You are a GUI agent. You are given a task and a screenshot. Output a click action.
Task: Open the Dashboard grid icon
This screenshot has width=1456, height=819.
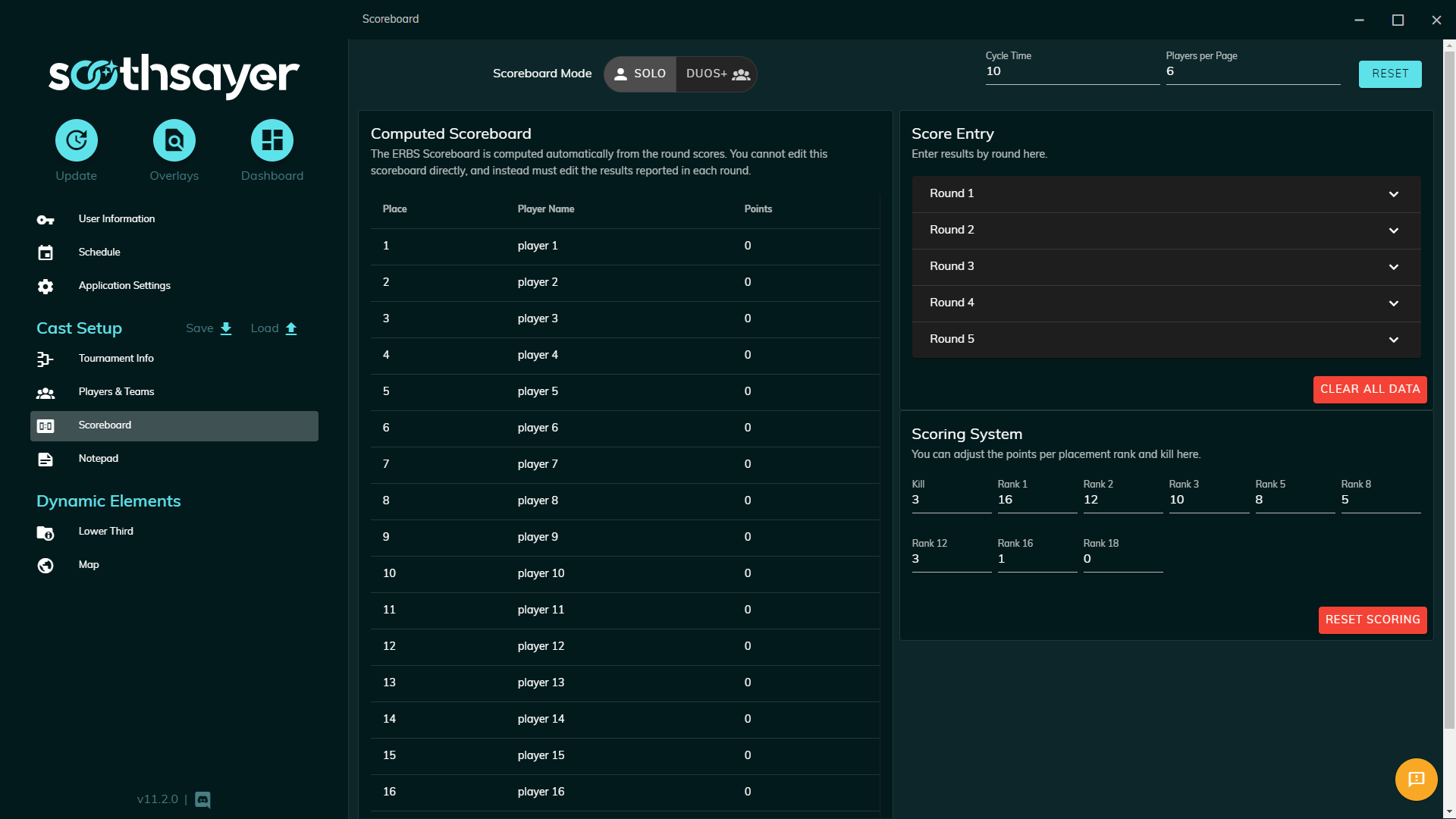(x=272, y=140)
